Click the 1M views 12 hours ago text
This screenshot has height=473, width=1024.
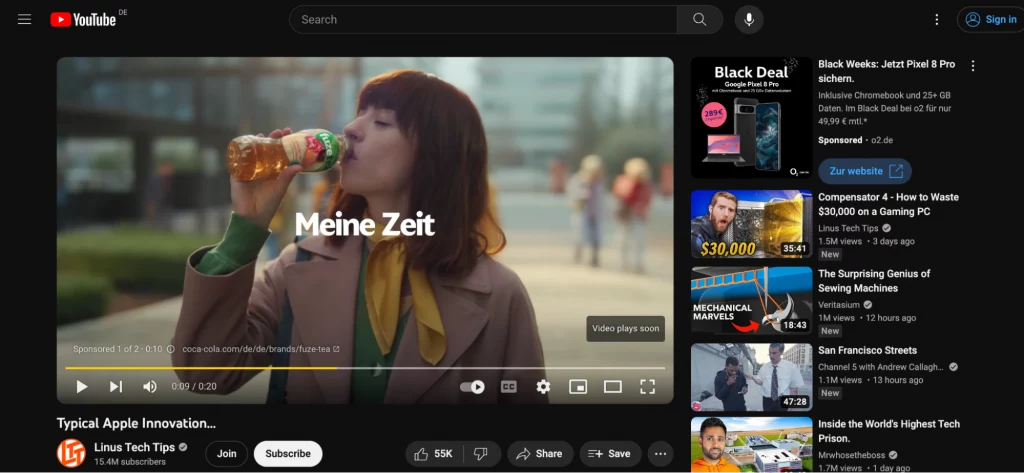[x=867, y=318]
